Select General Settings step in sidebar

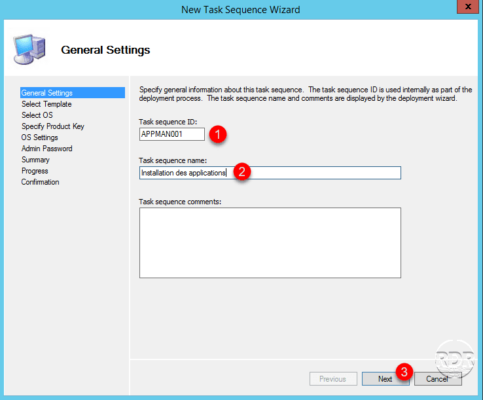(x=72, y=93)
